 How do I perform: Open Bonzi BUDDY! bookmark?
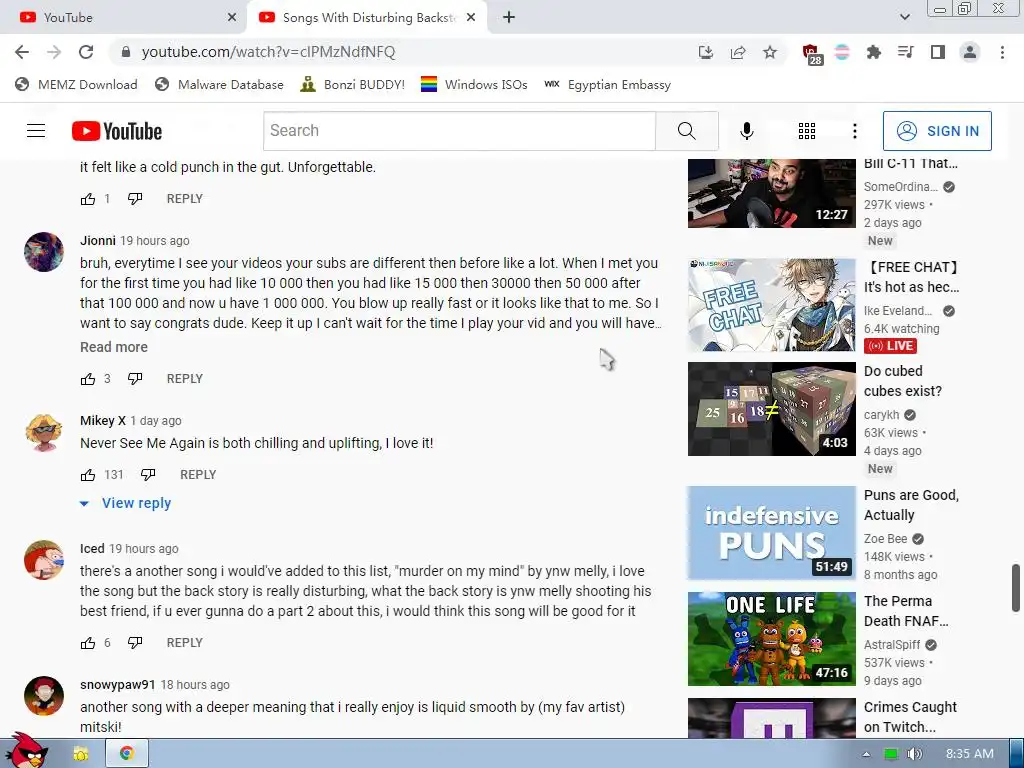coord(353,85)
